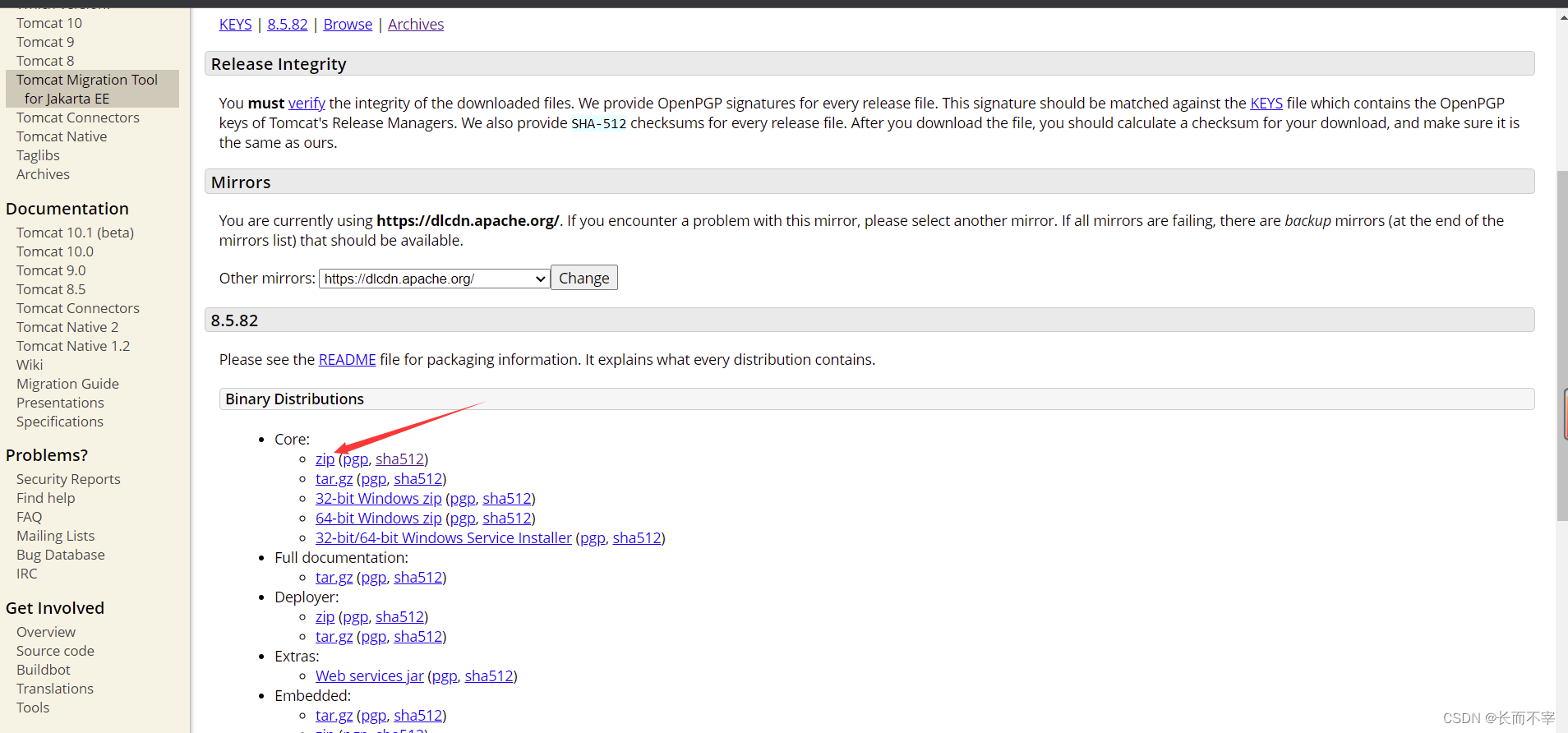Open sha512 for 64-bit Windows zip

tap(507, 519)
